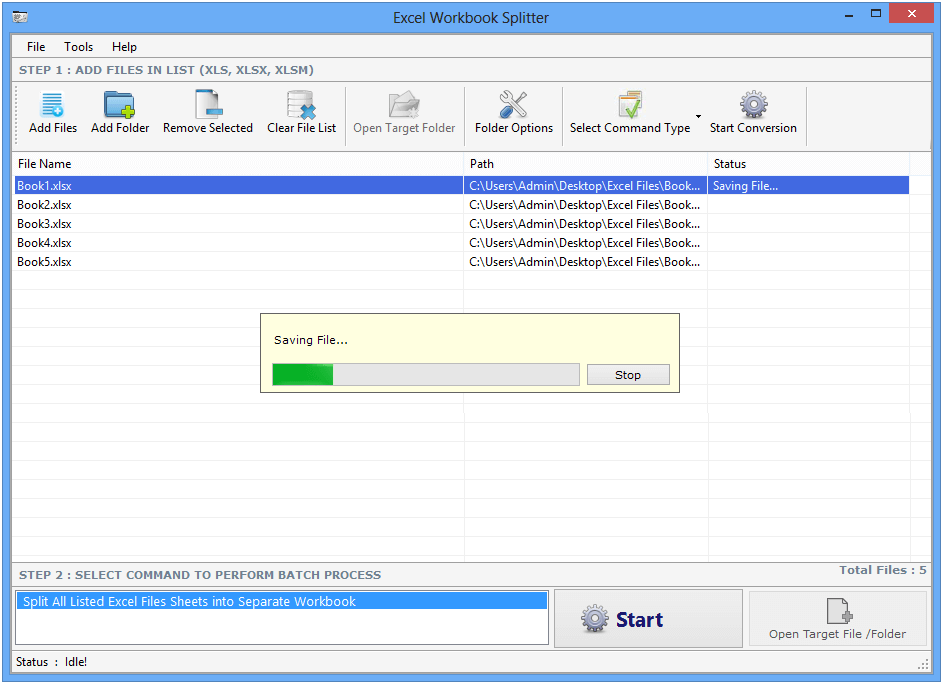
Task: Click the Status column header
Action: 809,164
